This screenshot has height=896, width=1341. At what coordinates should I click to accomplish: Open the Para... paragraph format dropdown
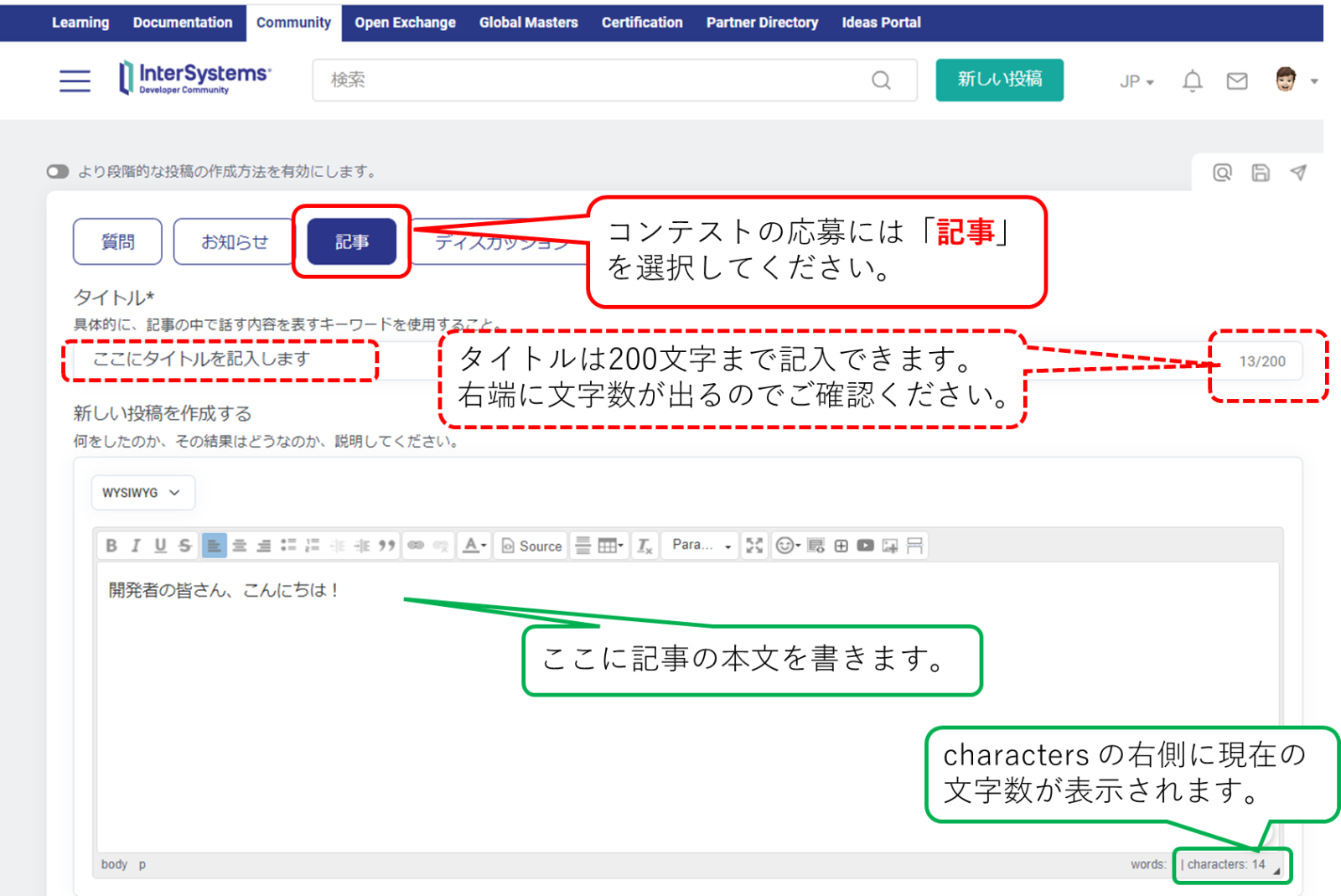click(701, 546)
